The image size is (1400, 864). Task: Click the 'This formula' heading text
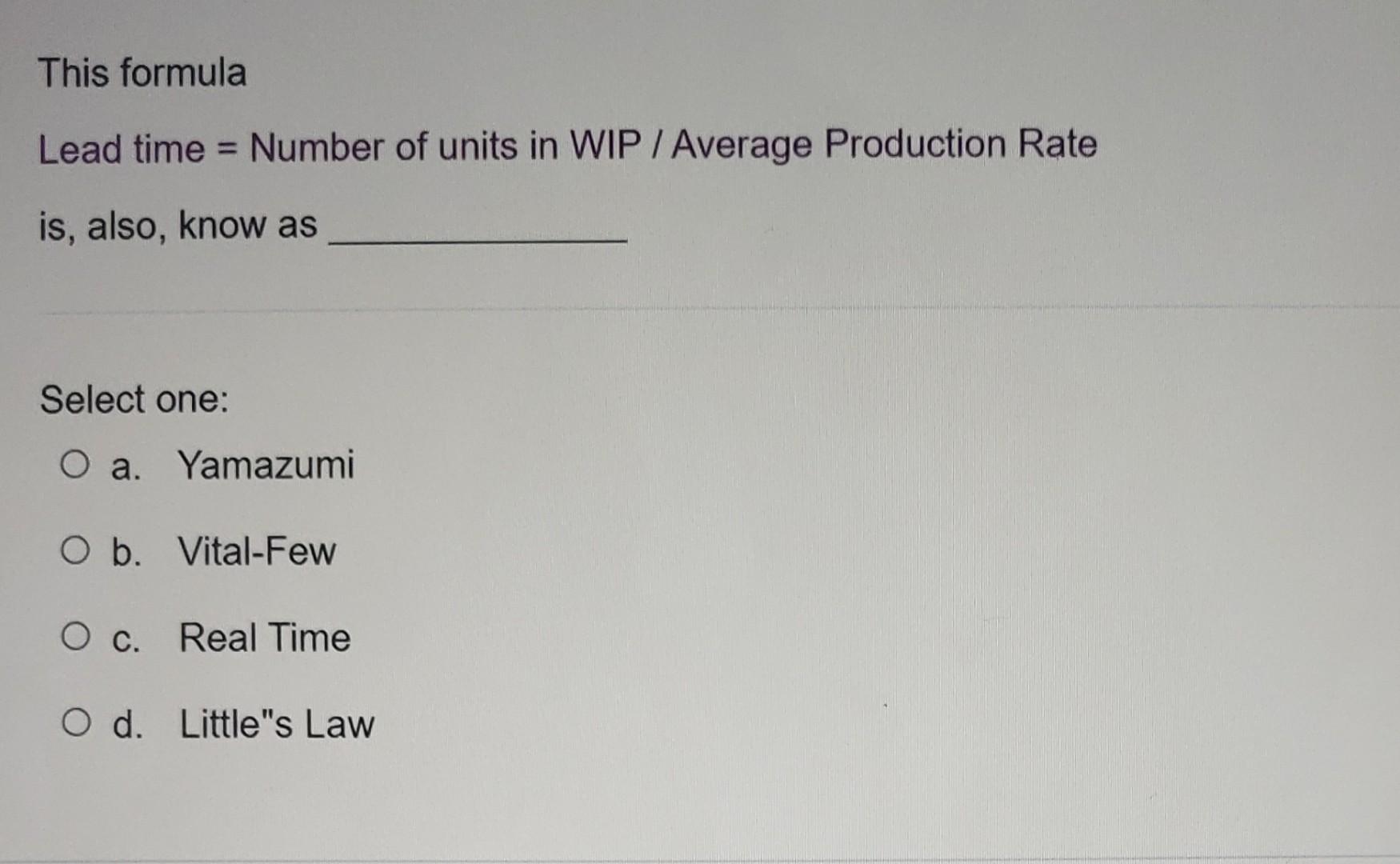click(x=144, y=70)
